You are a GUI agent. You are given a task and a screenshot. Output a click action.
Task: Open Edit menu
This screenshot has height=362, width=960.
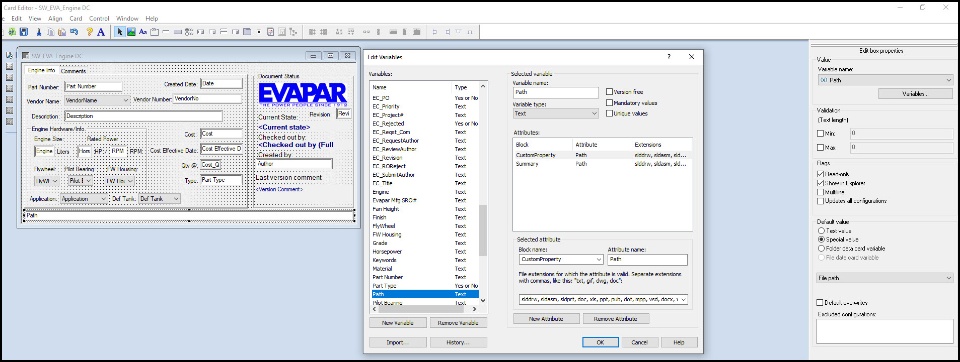tap(17, 18)
